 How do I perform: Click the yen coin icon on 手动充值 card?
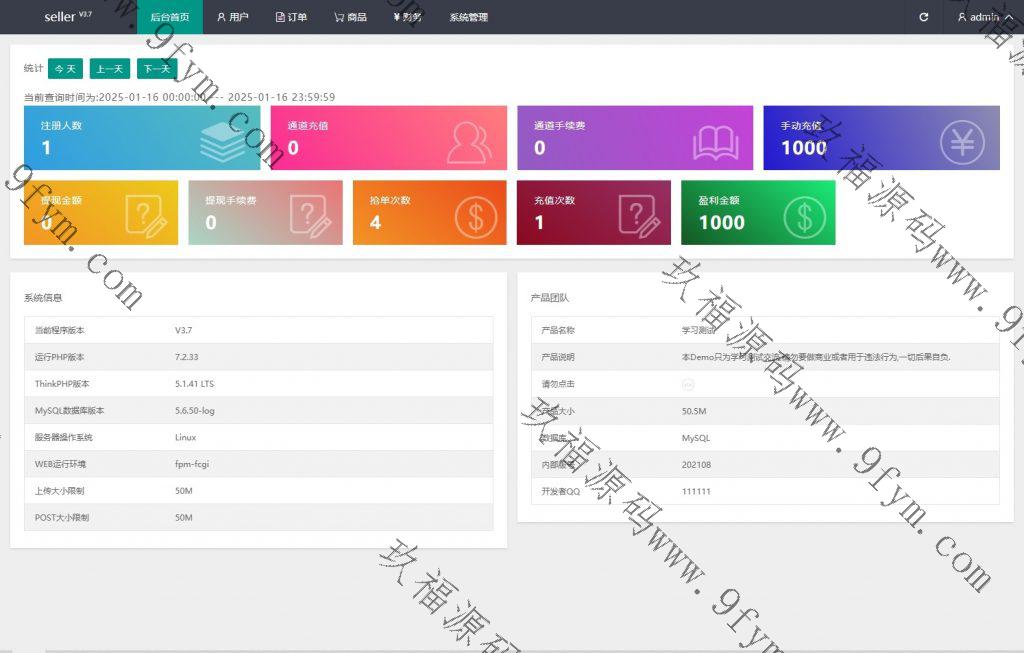pos(961,141)
